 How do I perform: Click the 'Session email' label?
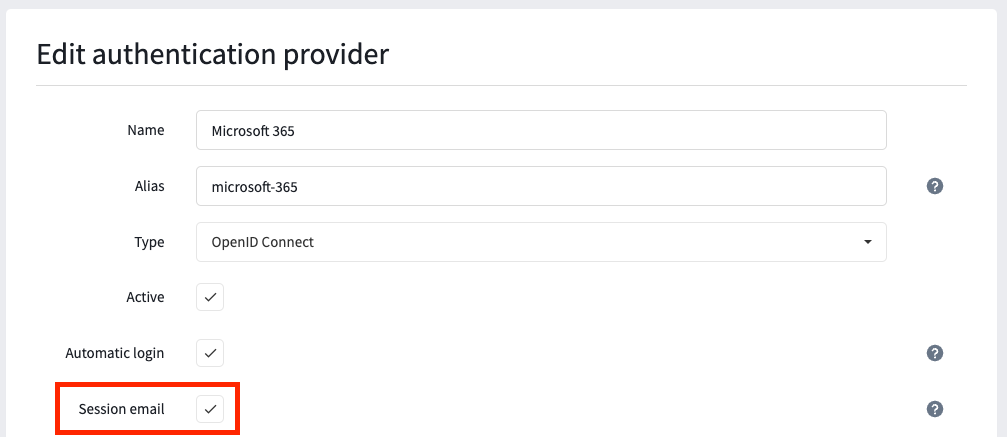coord(121,409)
